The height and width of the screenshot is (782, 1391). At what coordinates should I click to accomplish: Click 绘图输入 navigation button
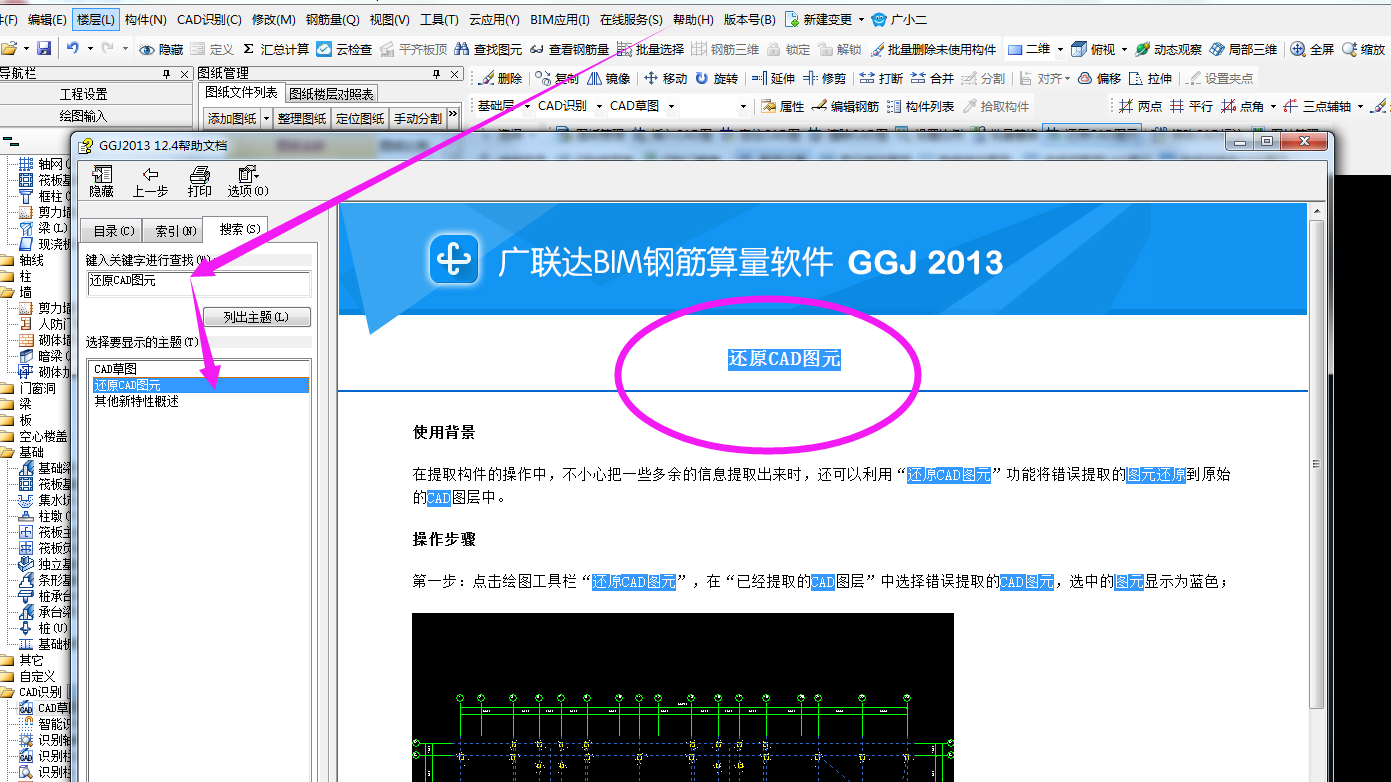pos(84,115)
